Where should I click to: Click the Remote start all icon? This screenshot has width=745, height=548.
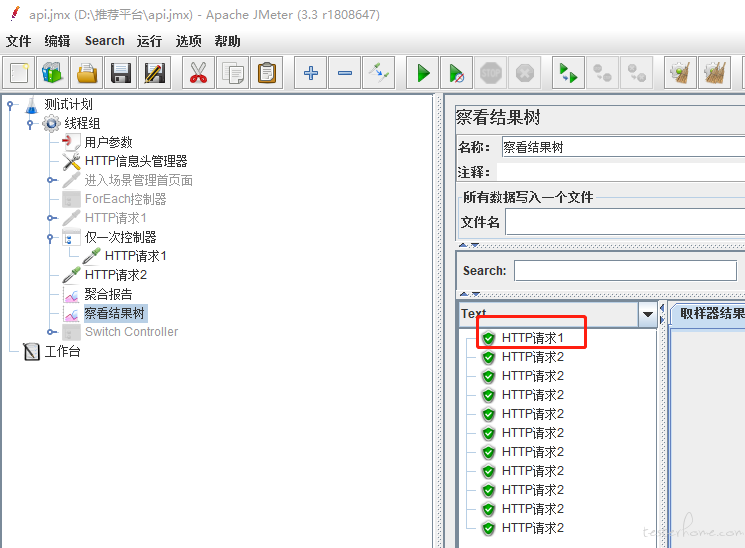coord(568,73)
